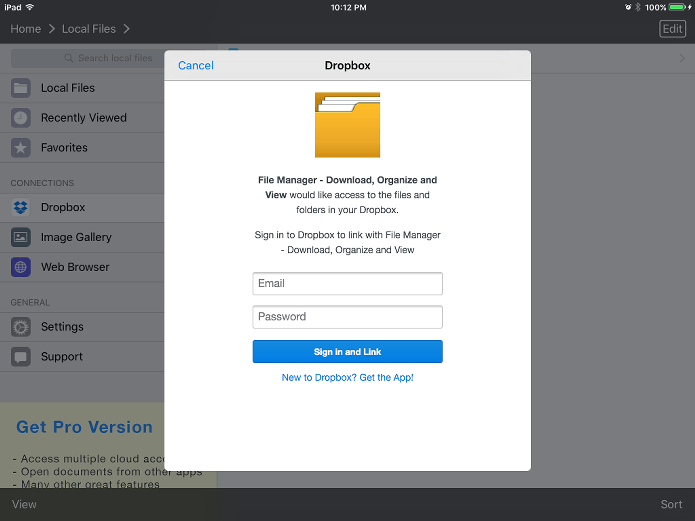Viewport: 695px width, 521px height.
Task: Click the Web Browser globe icon
Action: point(20,267)
